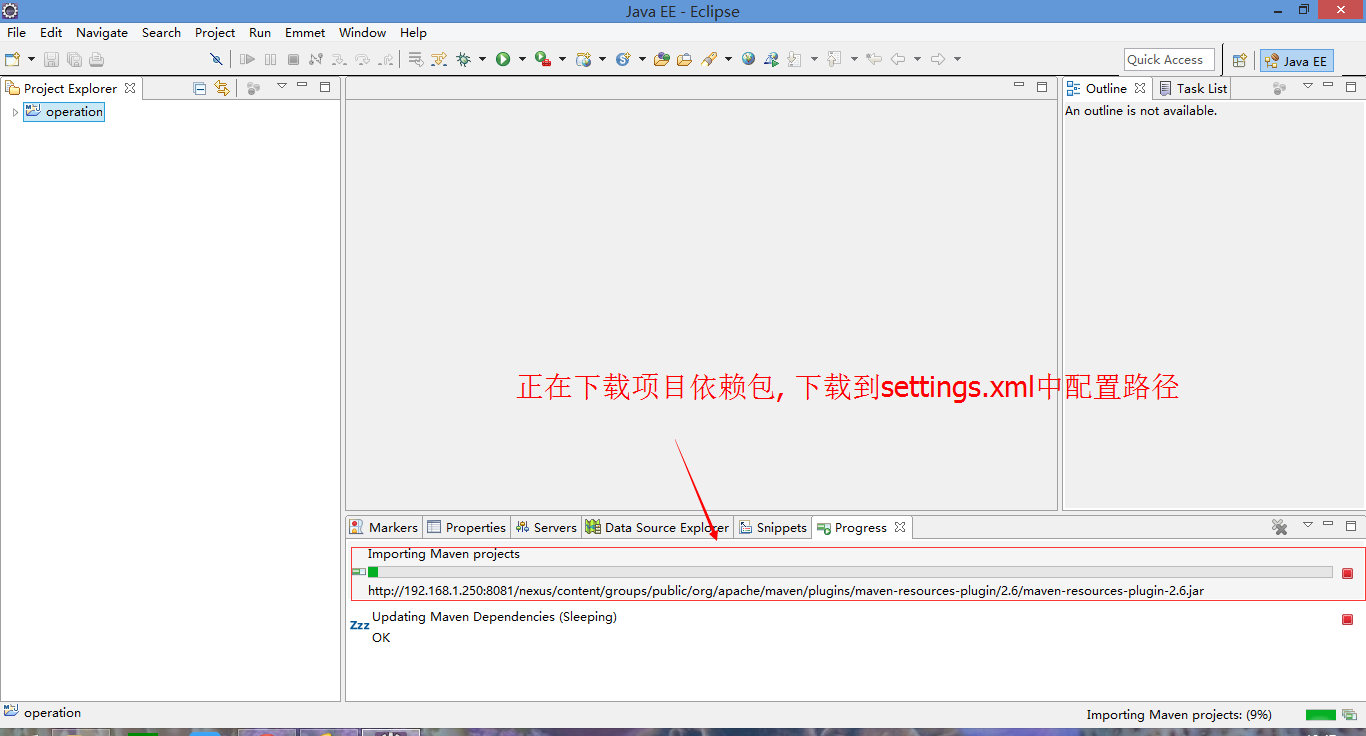This screenshot has width=1366, height=736.
Task: Toggle Skip All Breakpoints icon
Action: tap(216, 60)
